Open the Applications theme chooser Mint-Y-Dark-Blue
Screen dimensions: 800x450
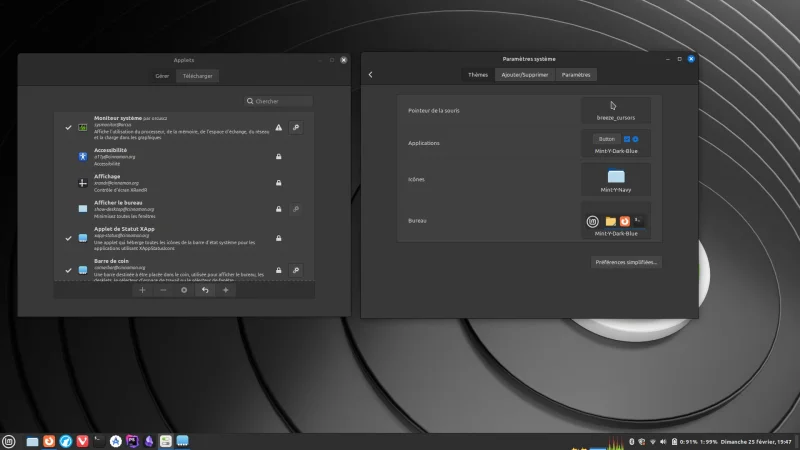[616, 143]
